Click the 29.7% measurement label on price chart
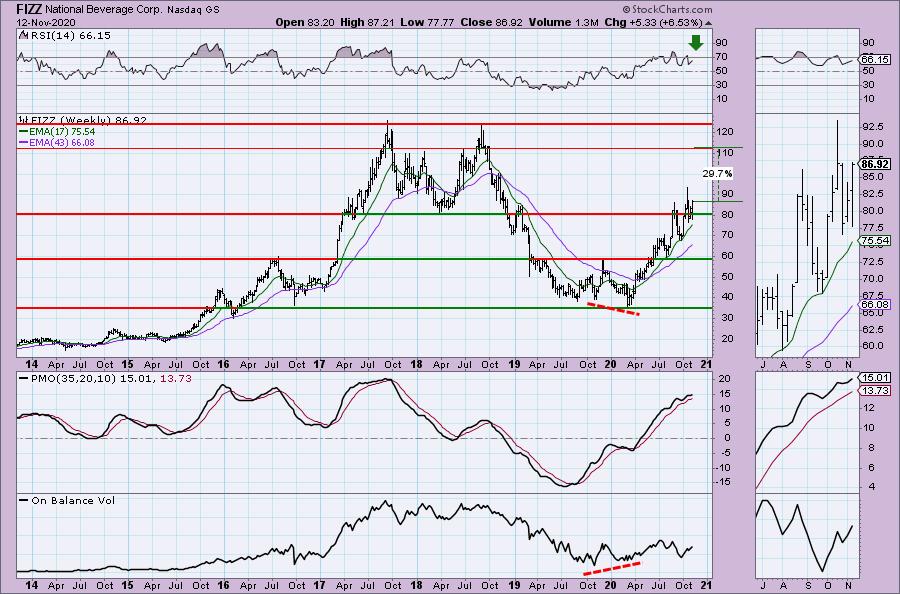 click(717, 173)
